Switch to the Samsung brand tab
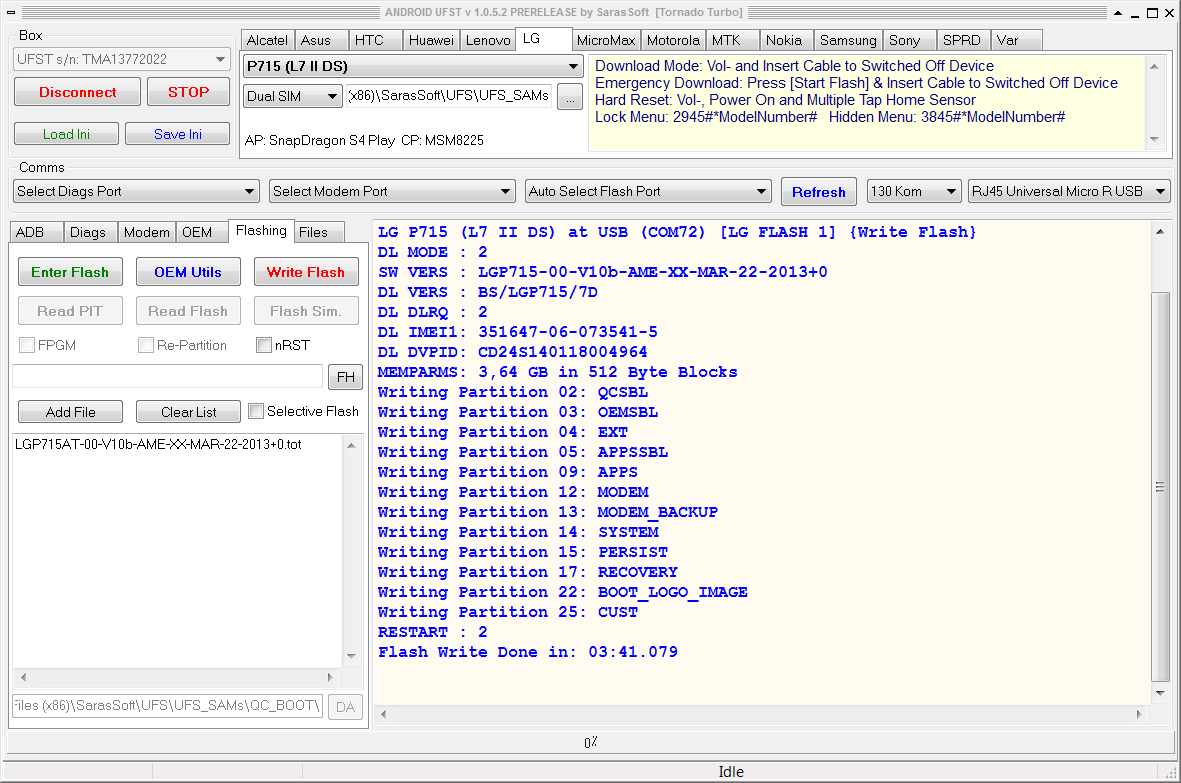This screenshot has height=783, width=1181. (848, 40)
